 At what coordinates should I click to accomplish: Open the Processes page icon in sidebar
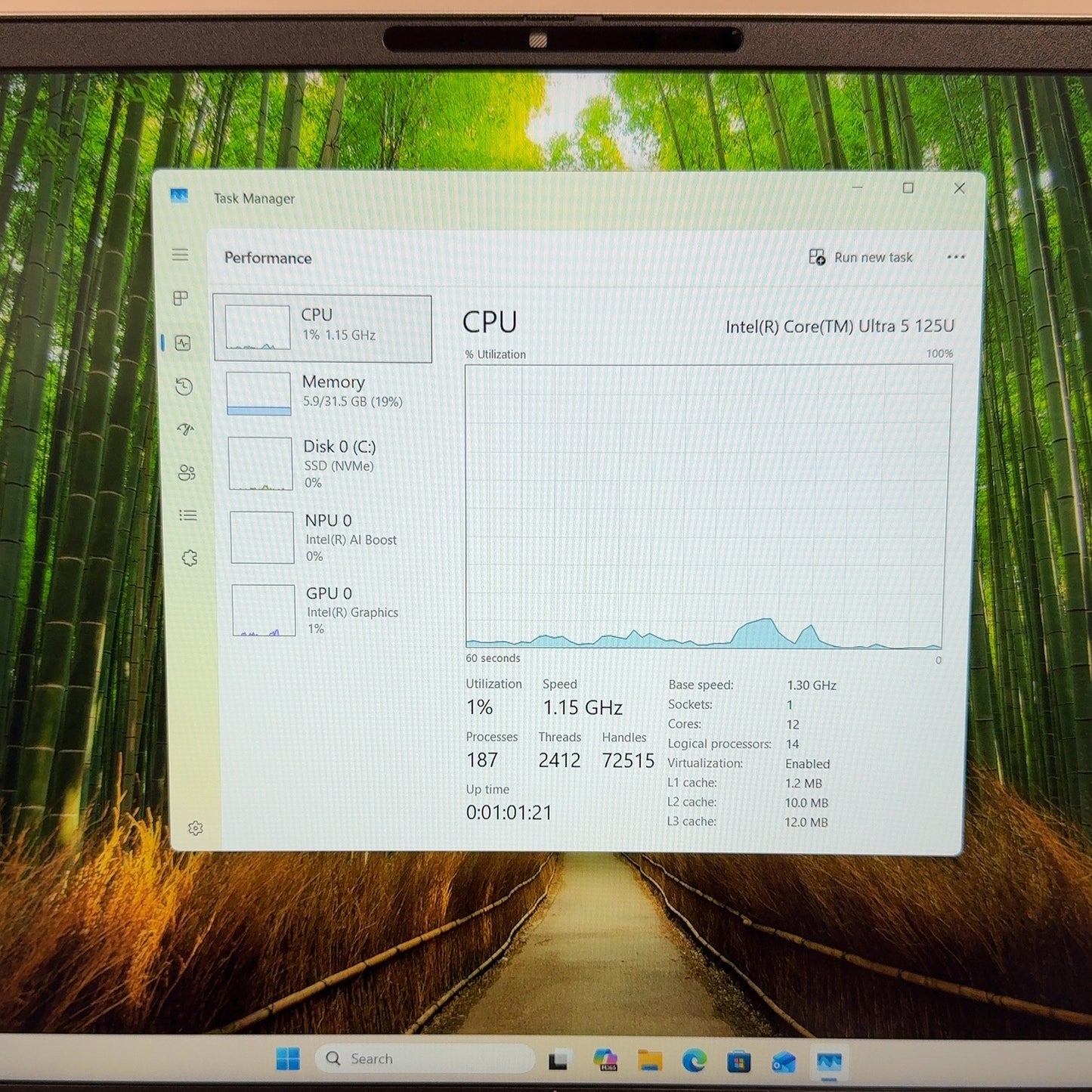181,299
